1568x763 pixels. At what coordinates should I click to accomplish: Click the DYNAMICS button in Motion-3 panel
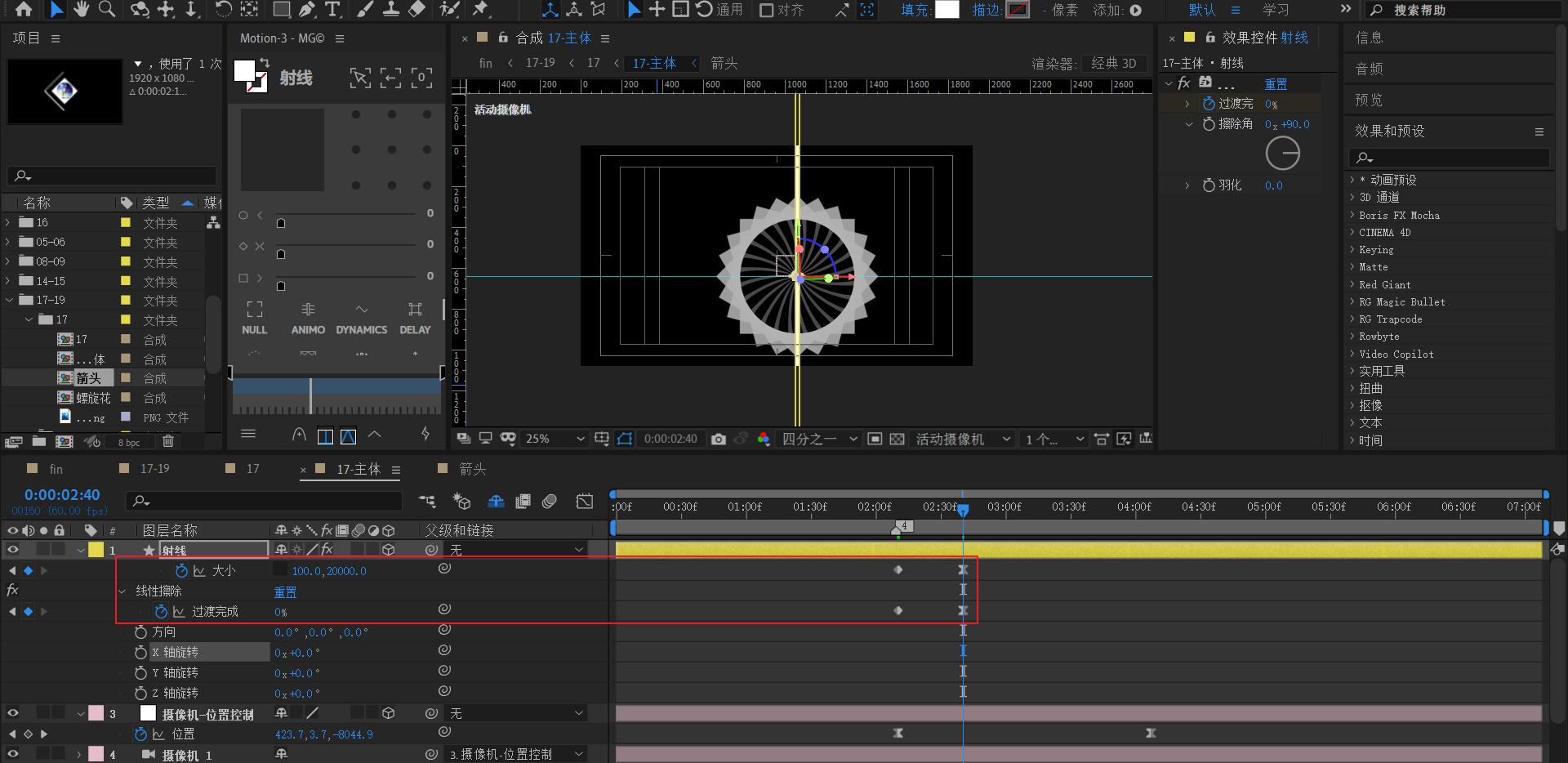pyautogui.click(x=362, y=318)
